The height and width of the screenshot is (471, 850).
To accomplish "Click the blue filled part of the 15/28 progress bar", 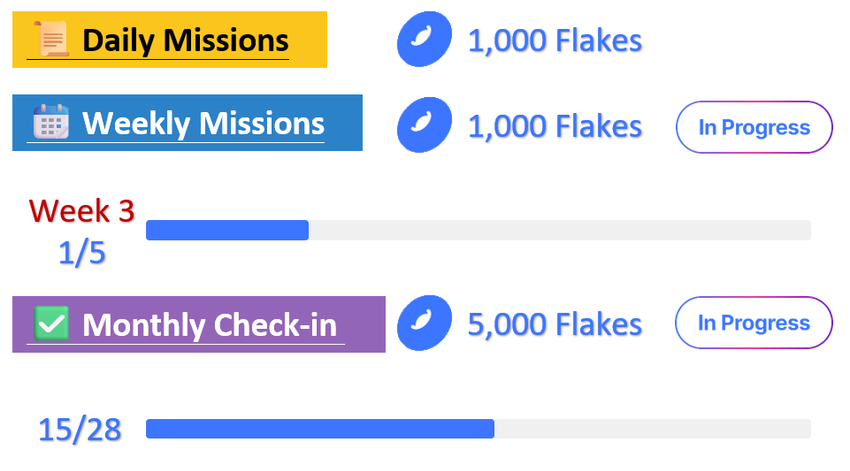I will click(320, 429).
